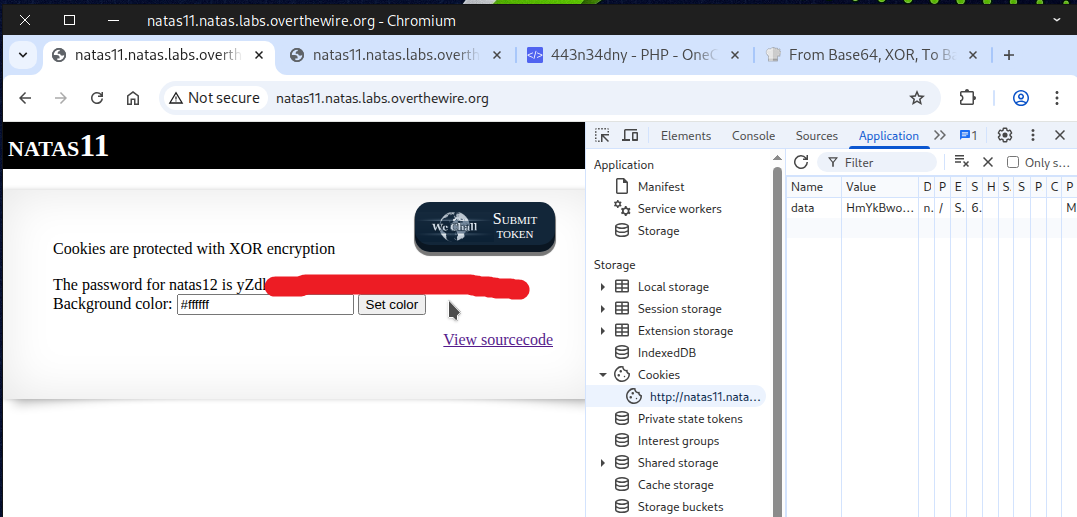Switch to the Console tab
Image resolution: width=1077 pixels, height=517 pixels.
pos(753,136)
